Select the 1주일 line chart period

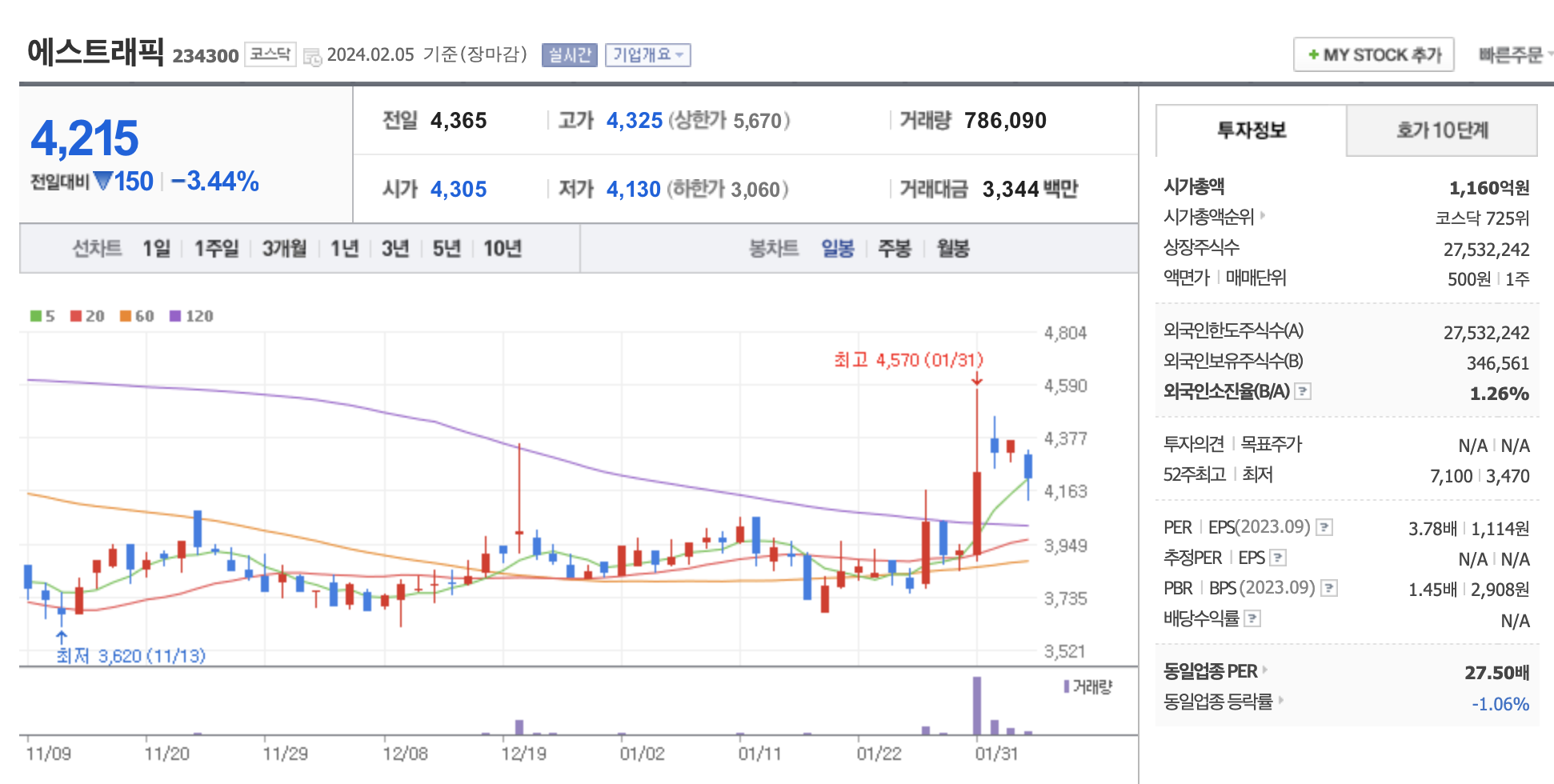click(x=217, y=249)
